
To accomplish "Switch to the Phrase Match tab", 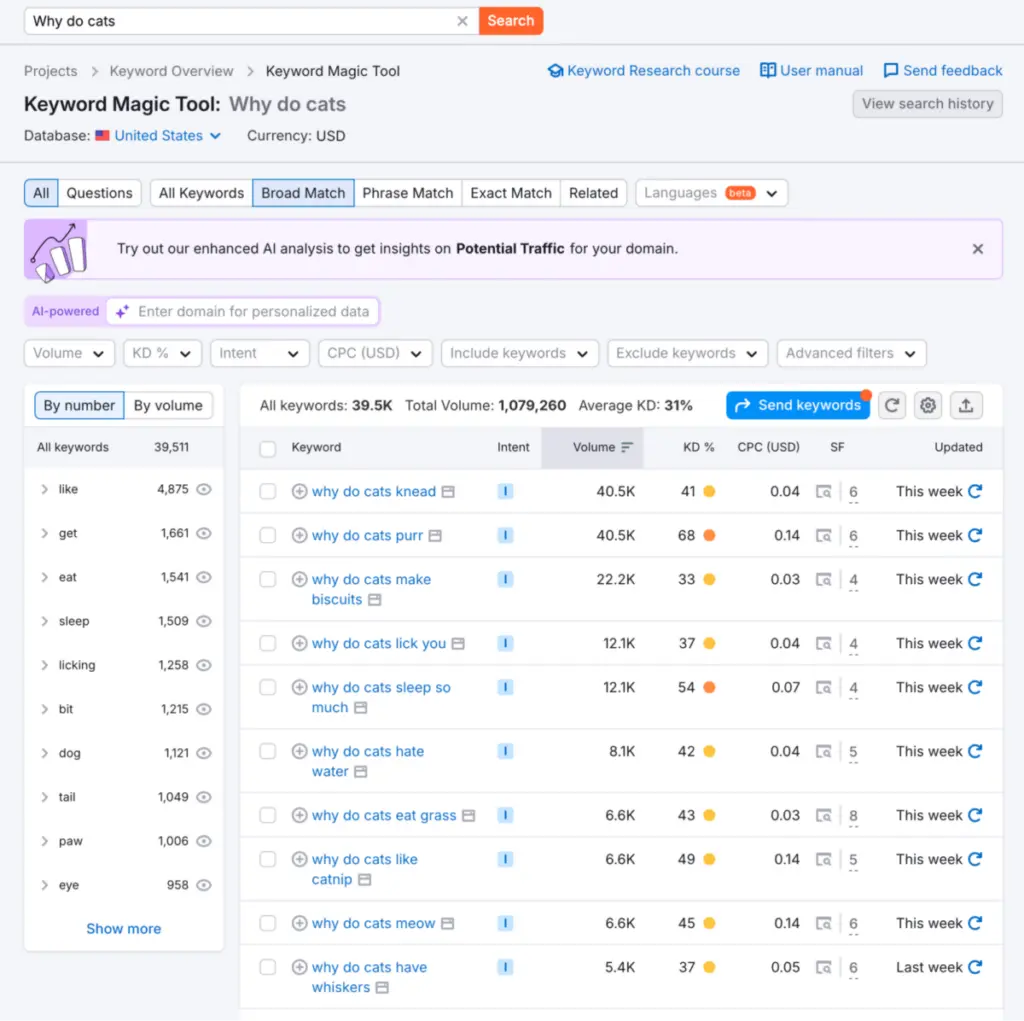I will point(407,193).
